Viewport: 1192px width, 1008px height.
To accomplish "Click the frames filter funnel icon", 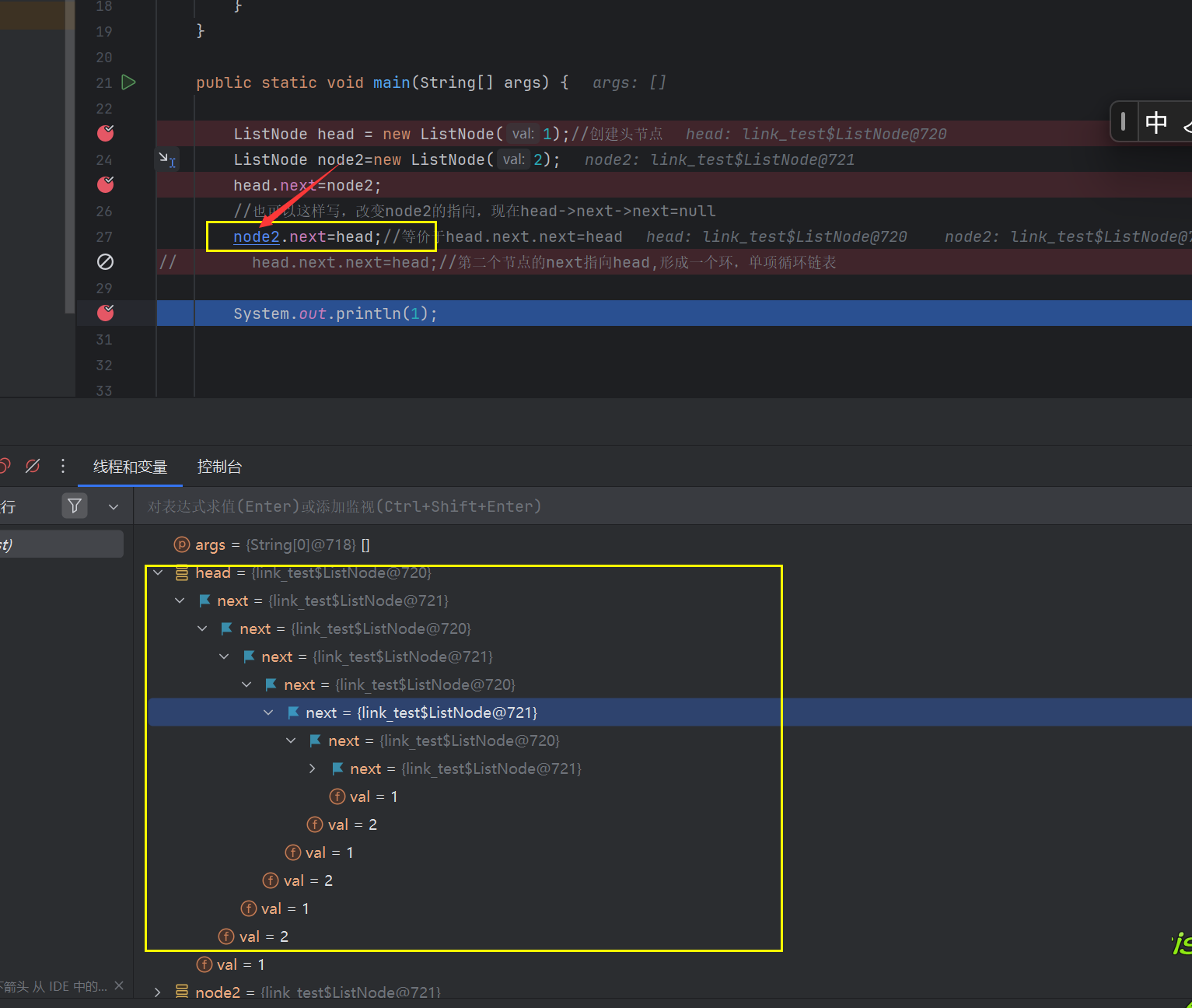I will [75, 506].
